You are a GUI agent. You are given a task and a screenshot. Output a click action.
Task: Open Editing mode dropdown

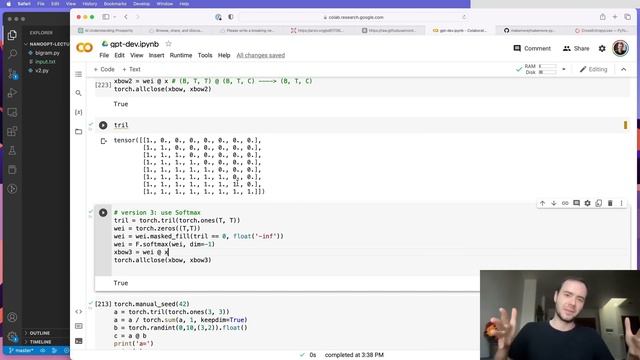click(x=594, y=69)
